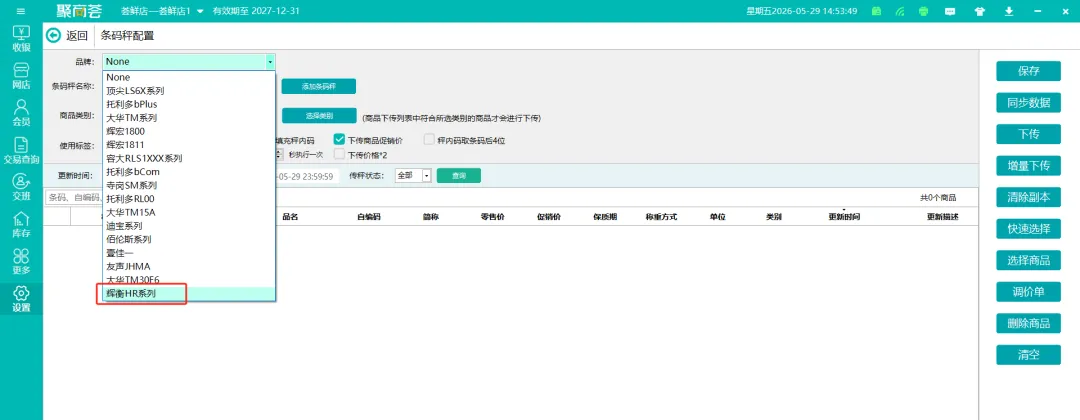
Task: Open the 交班 shift handover section
Action: tap(21, 188)
